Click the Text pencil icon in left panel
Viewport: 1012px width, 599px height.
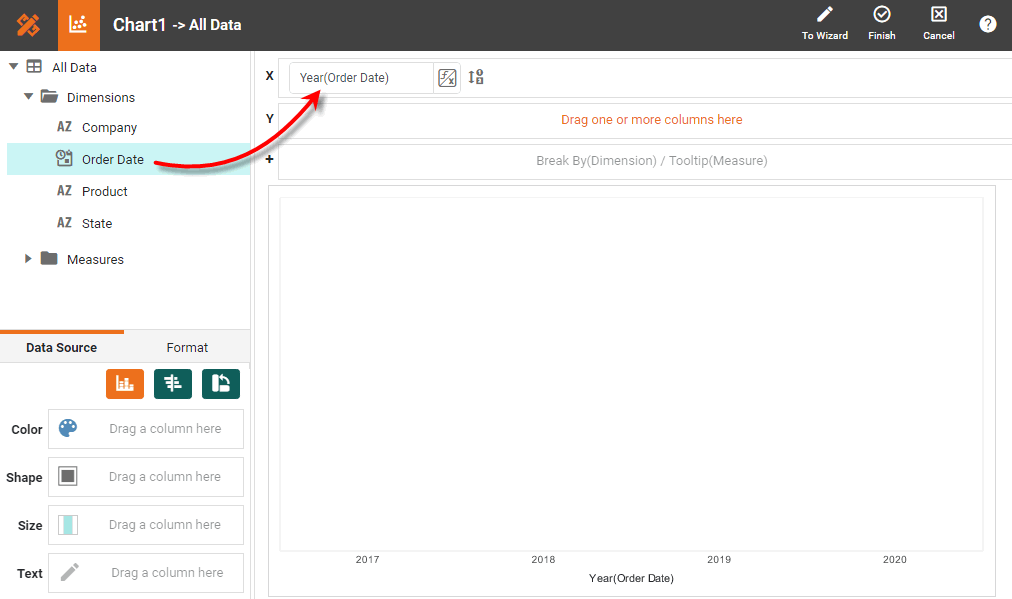click(67, 572)
